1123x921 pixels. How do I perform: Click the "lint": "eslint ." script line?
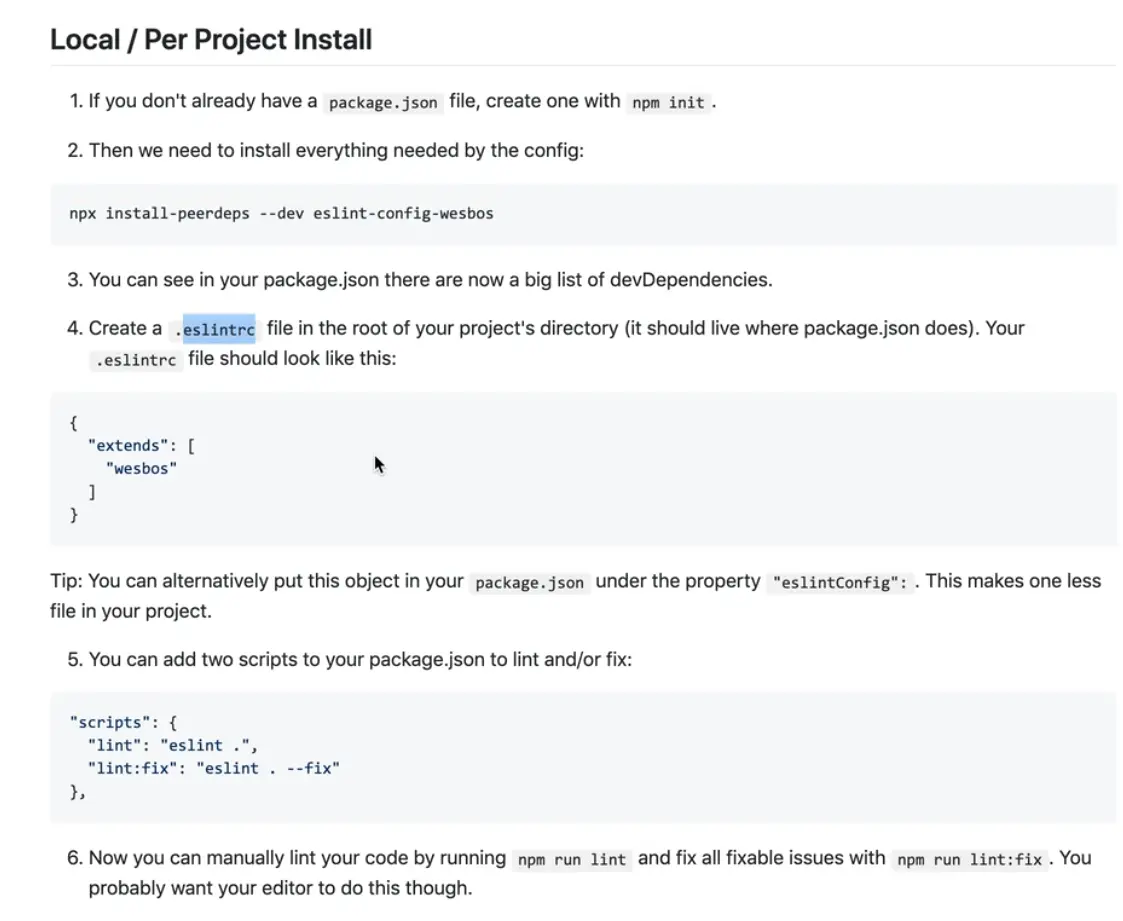[173, 745]
